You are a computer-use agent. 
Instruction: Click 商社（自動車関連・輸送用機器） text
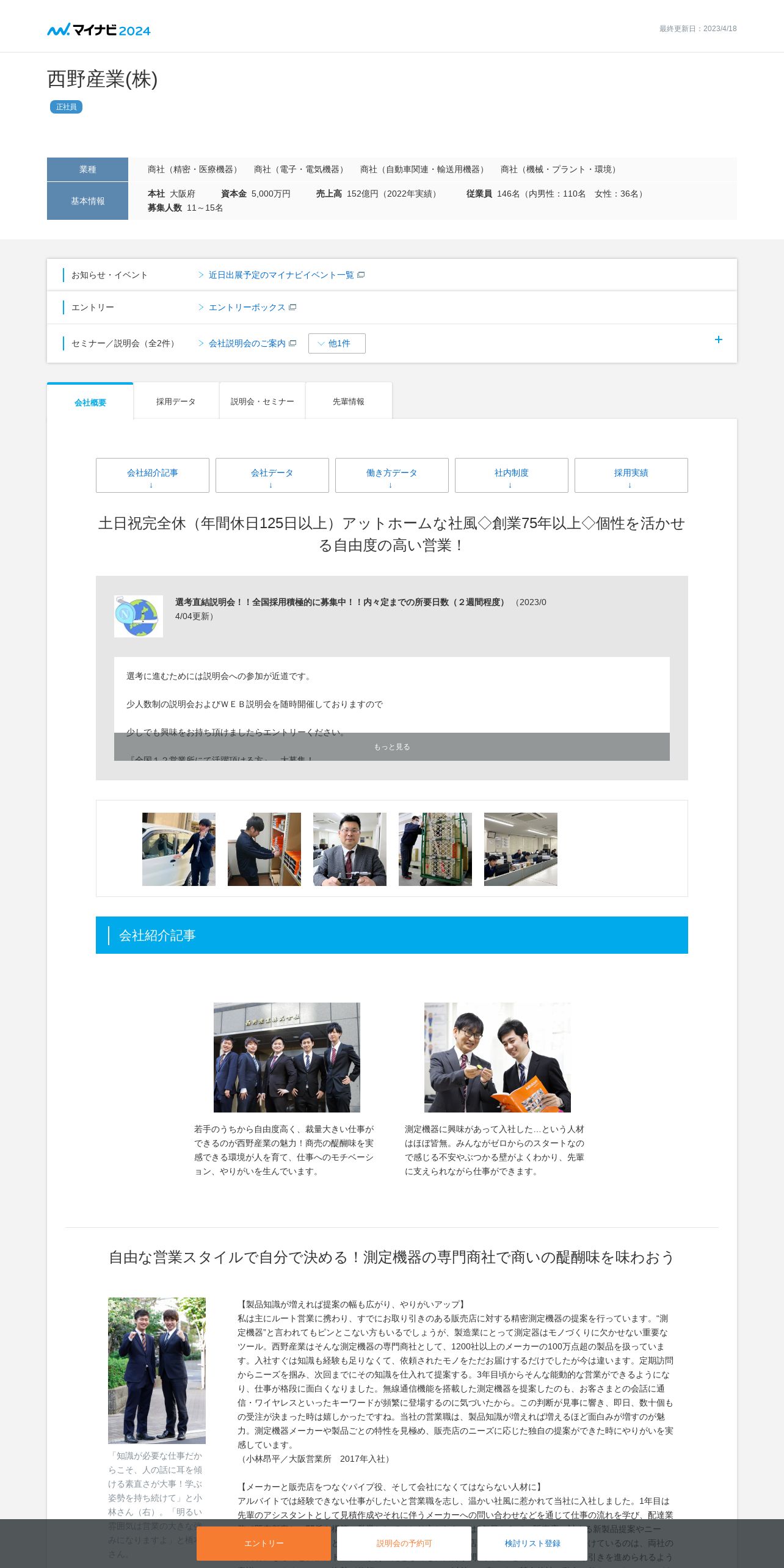424,169
